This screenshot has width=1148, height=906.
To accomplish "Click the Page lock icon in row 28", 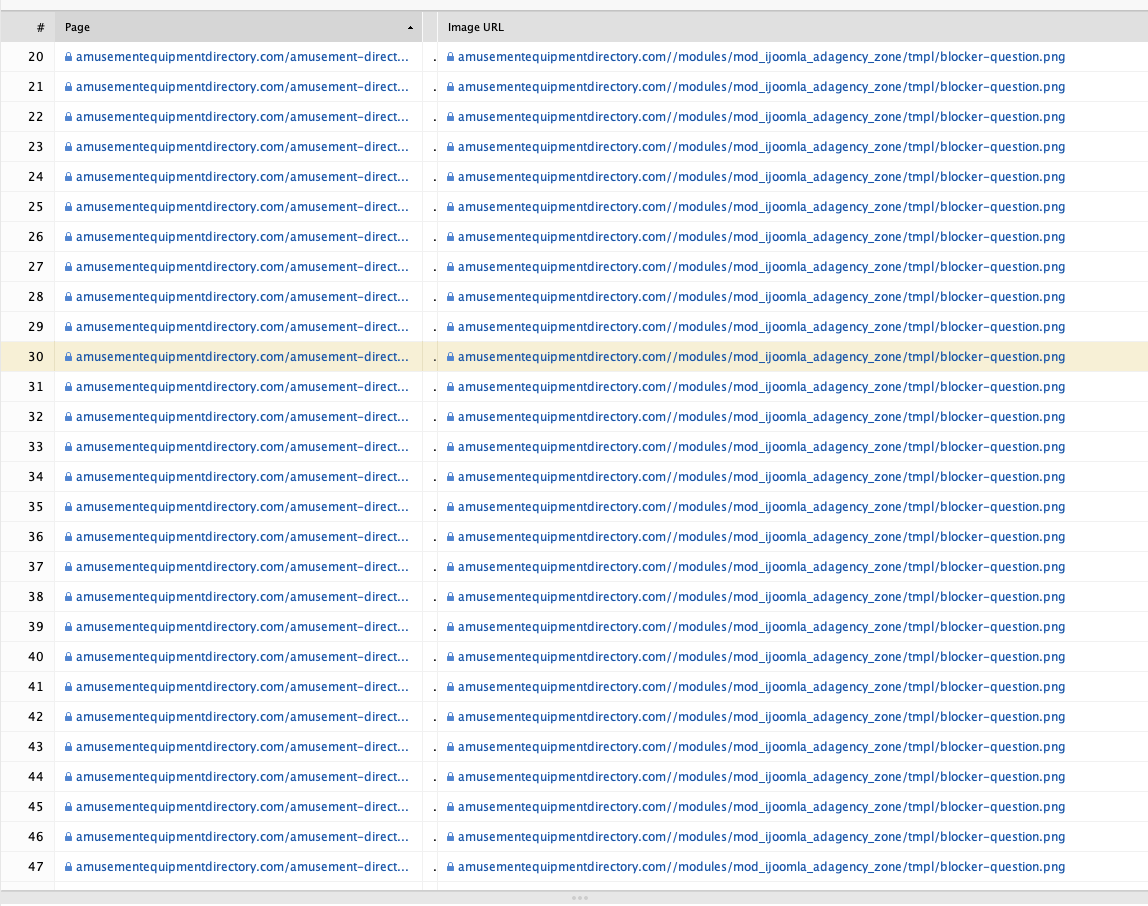I will coord(68,297).
